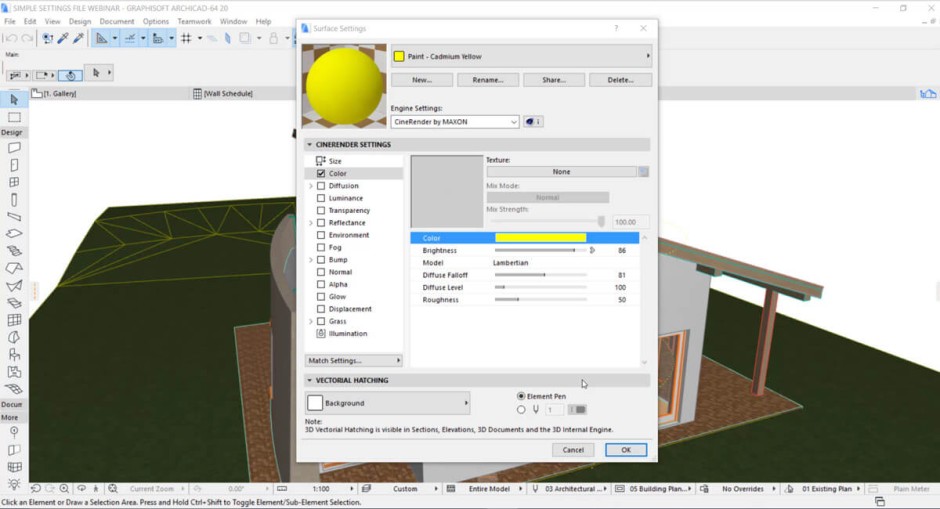Select the Beam tool in toolbox
This screenshot has width=940, height=509.
14,216
